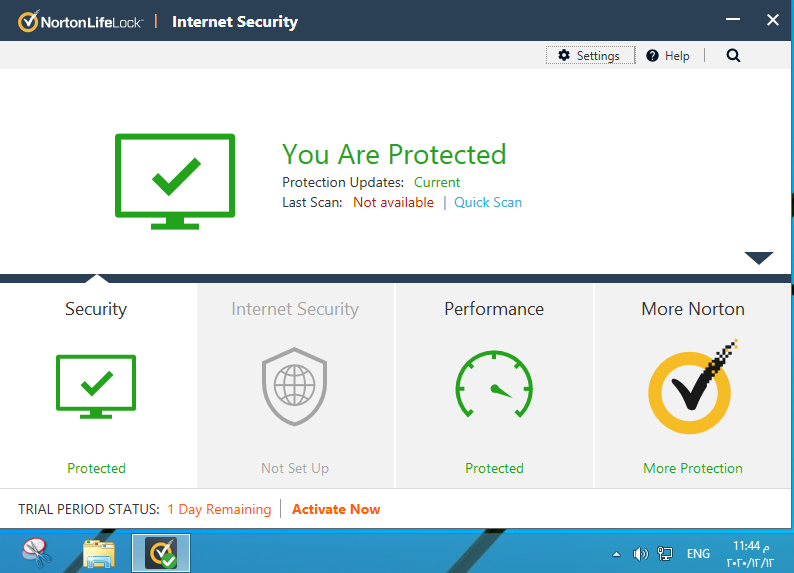Click the Performance speedometer icon
The image size is (794, 573).
click(x=494, y=385)
